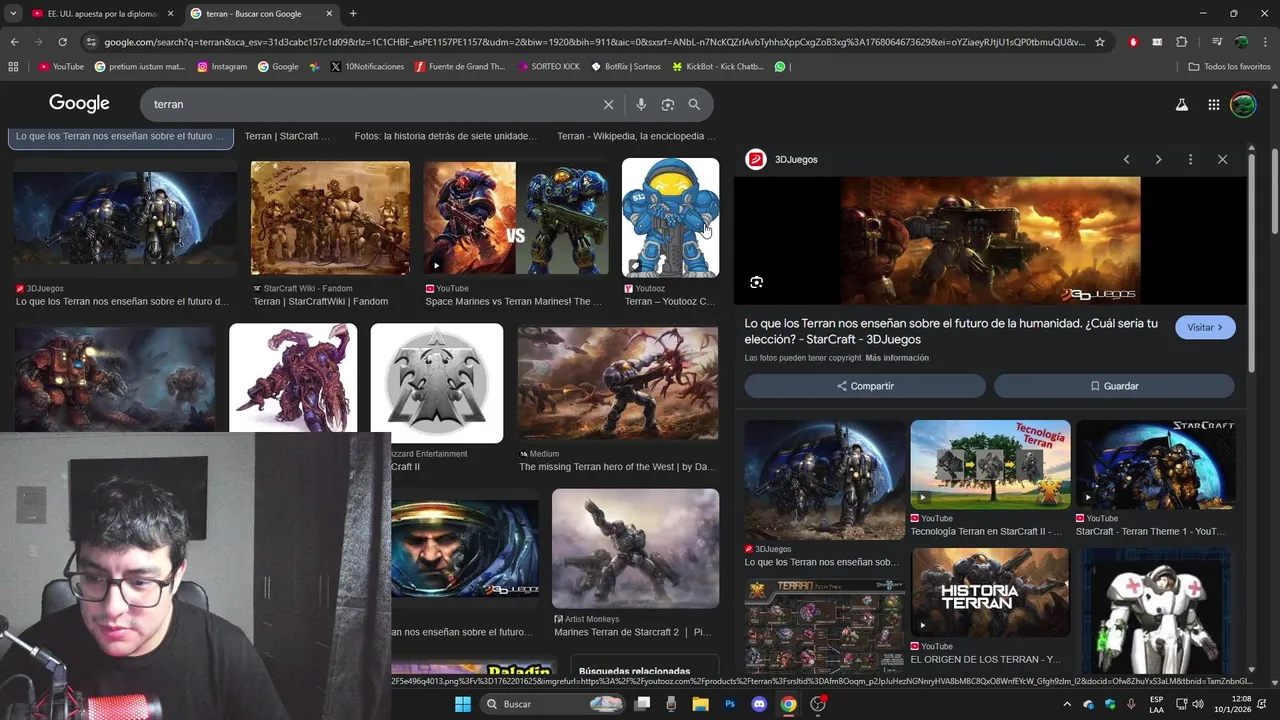The height and width of the screenshot is (720, 1280).
Task: Close the EE. UU. apuesta tab
Action: click(170, 13)
